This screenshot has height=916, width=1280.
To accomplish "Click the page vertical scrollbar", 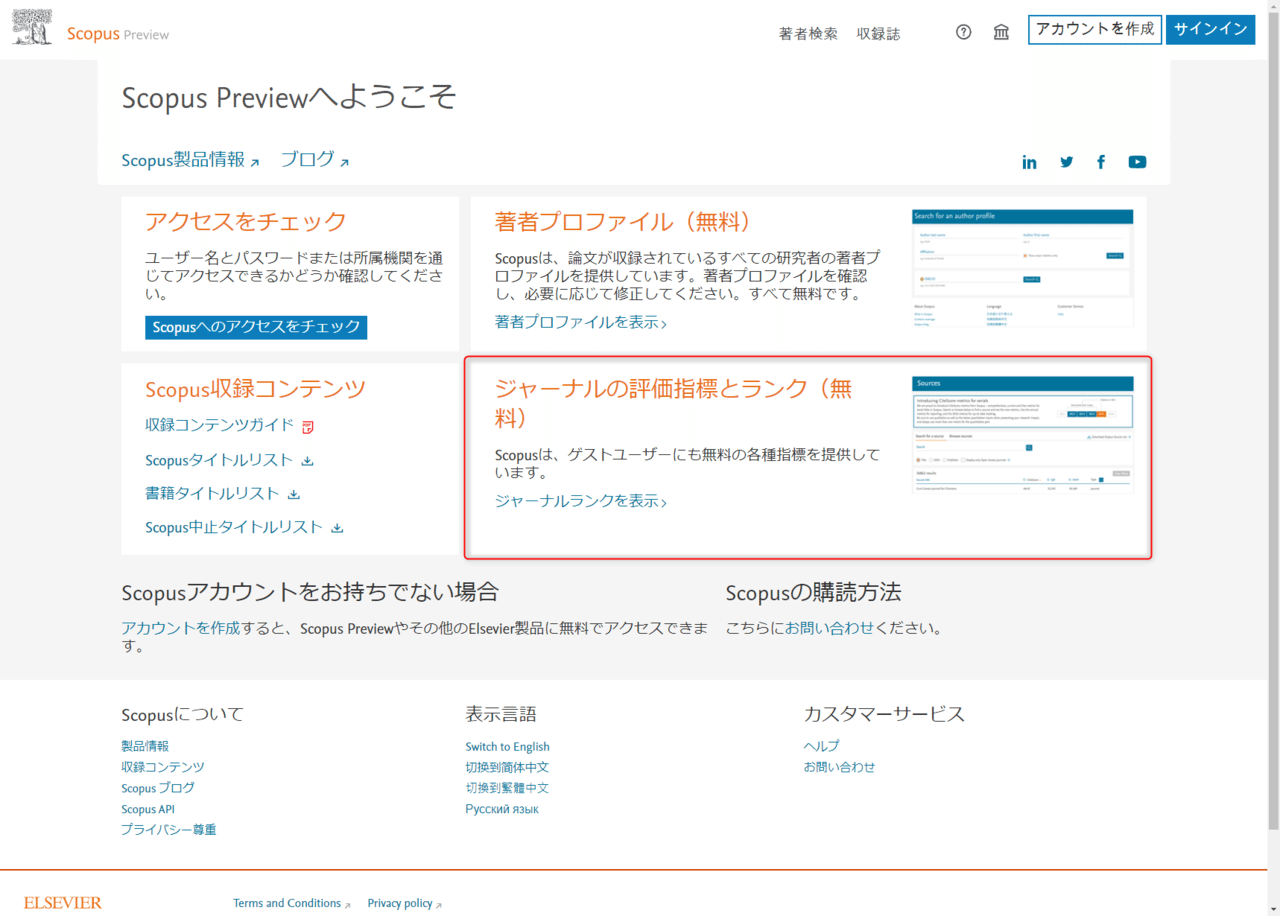I will pyautogui.click(x=1272, y=420).
